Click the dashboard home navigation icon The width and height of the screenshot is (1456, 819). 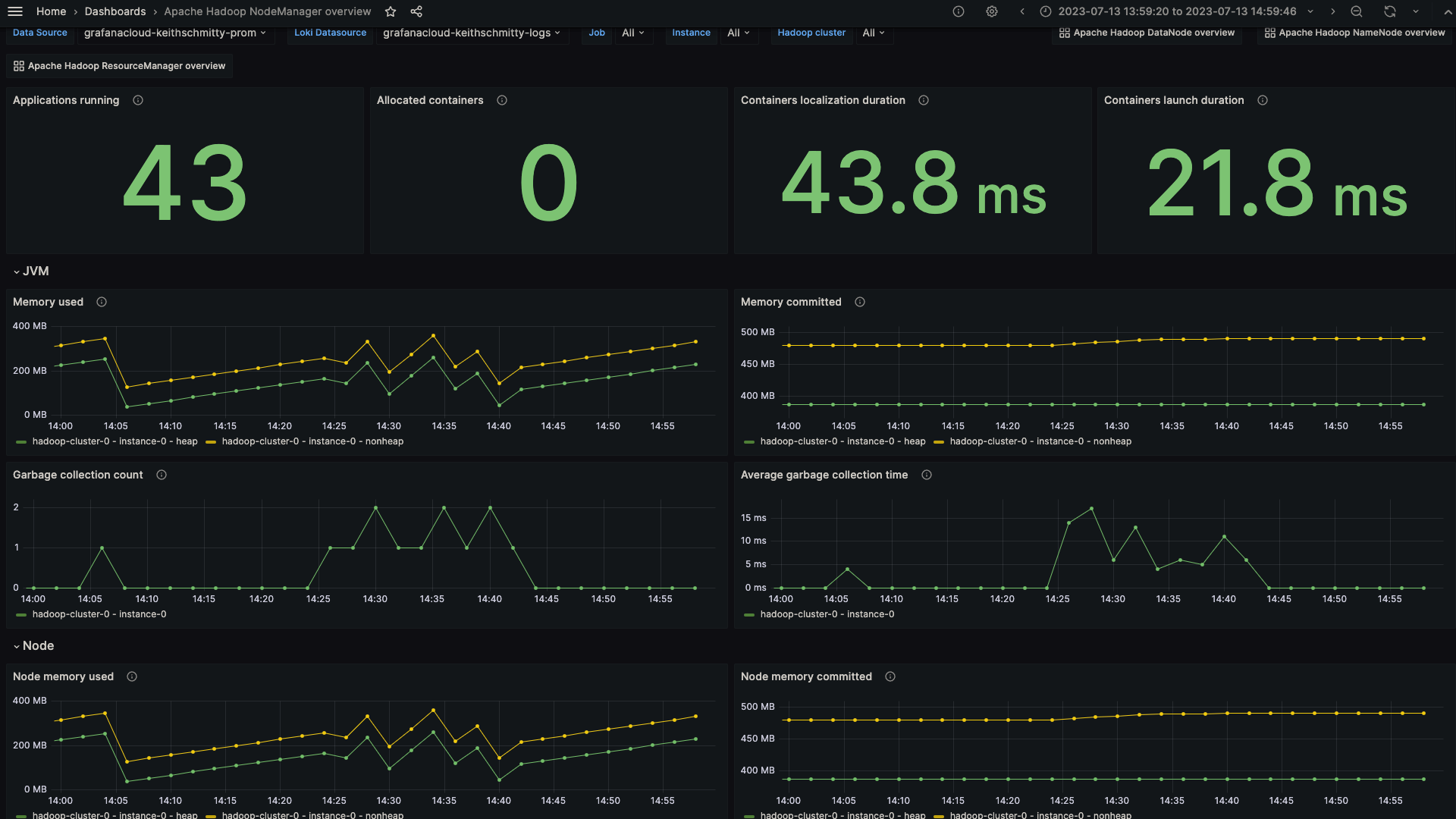click(x=15, y=11)
